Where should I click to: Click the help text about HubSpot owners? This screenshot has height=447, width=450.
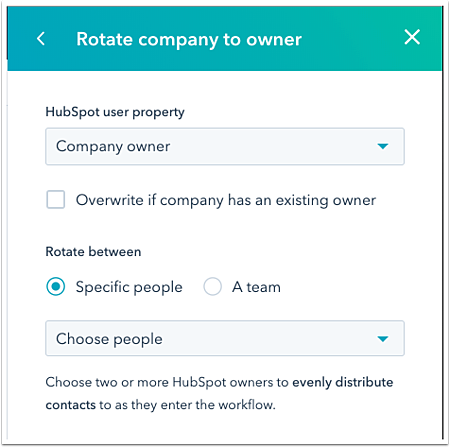click(x=219, y=394)
